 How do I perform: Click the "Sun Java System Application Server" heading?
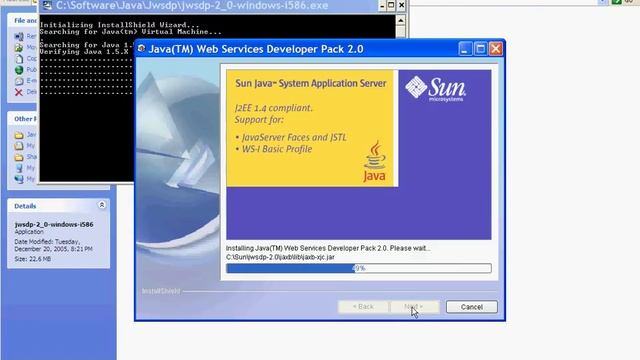[311, 84]
